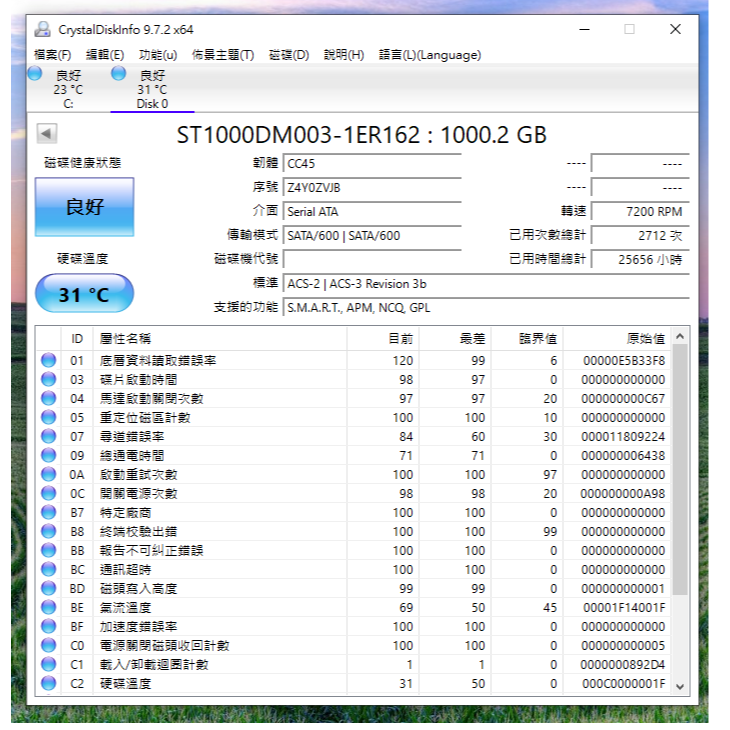Image resolution: width=730 pixels, height=730 pixels.
Task: Click the status orb of attribute 09
Action: pyautogui.click(x=48, y=456)
